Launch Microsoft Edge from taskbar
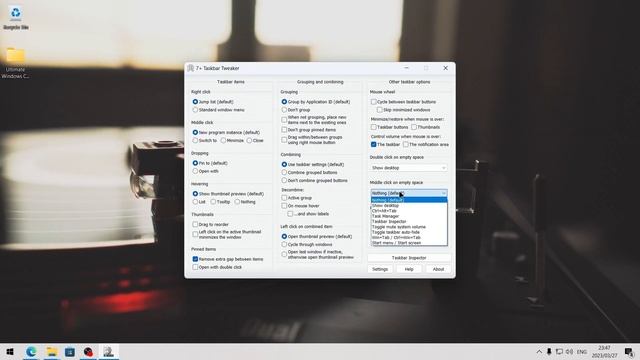This screenshot has width=640, height=360. 31,351
